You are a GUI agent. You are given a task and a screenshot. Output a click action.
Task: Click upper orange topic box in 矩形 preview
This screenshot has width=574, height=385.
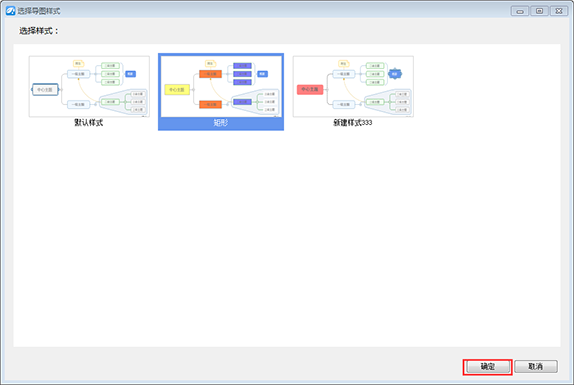pyautogui.click(x=210, y=74)
